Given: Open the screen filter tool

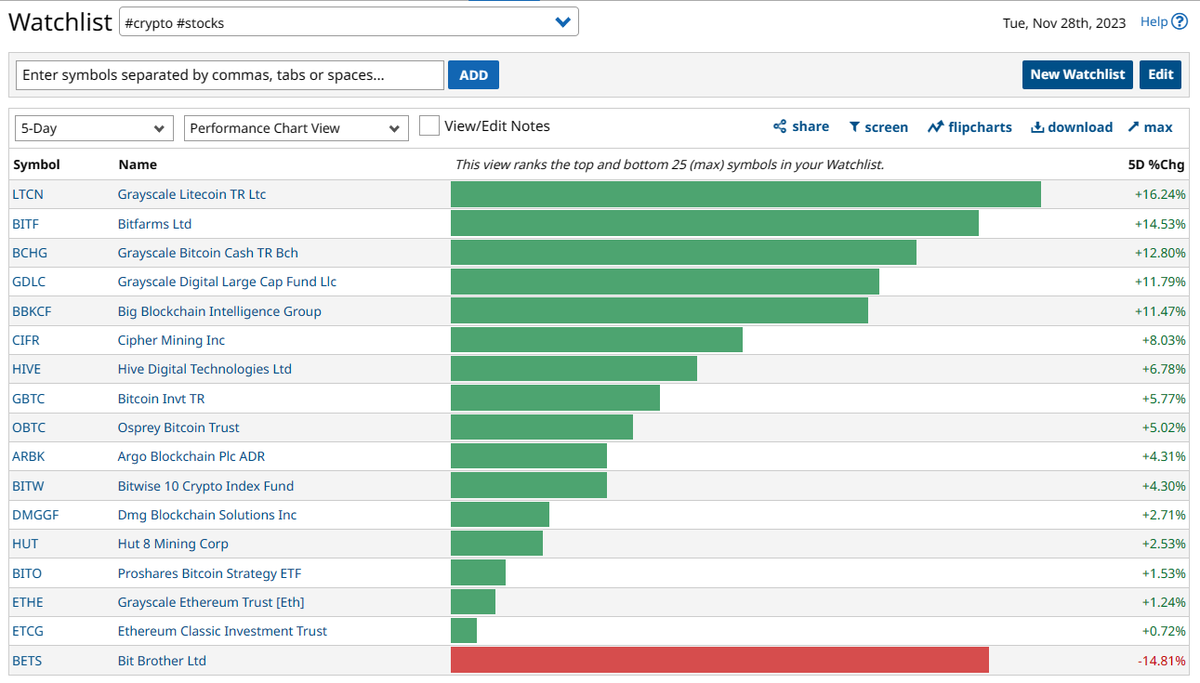Looking at the screenshot, I should [x=878, y=127].
